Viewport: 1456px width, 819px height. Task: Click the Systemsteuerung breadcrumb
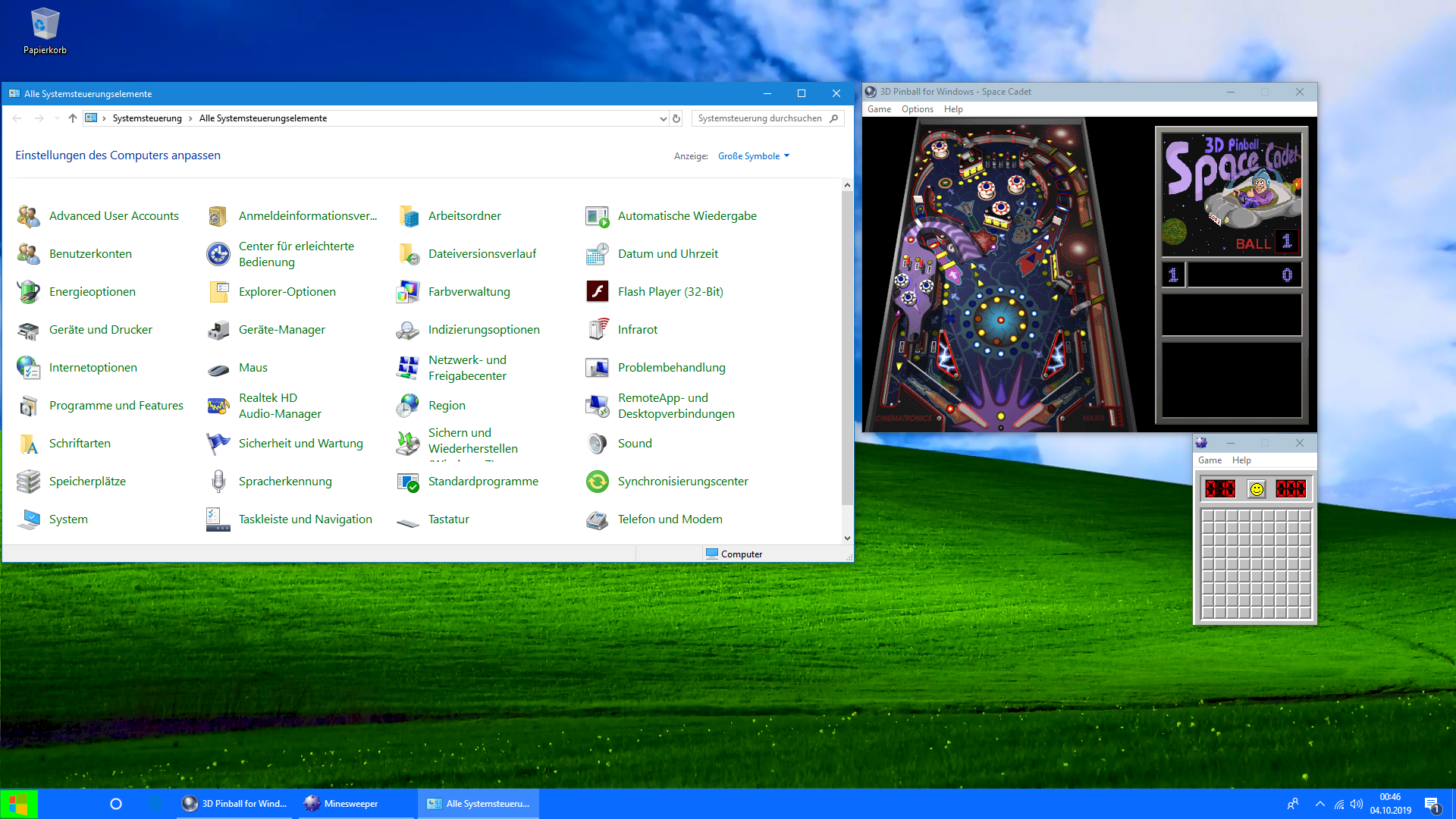(147, 118)
